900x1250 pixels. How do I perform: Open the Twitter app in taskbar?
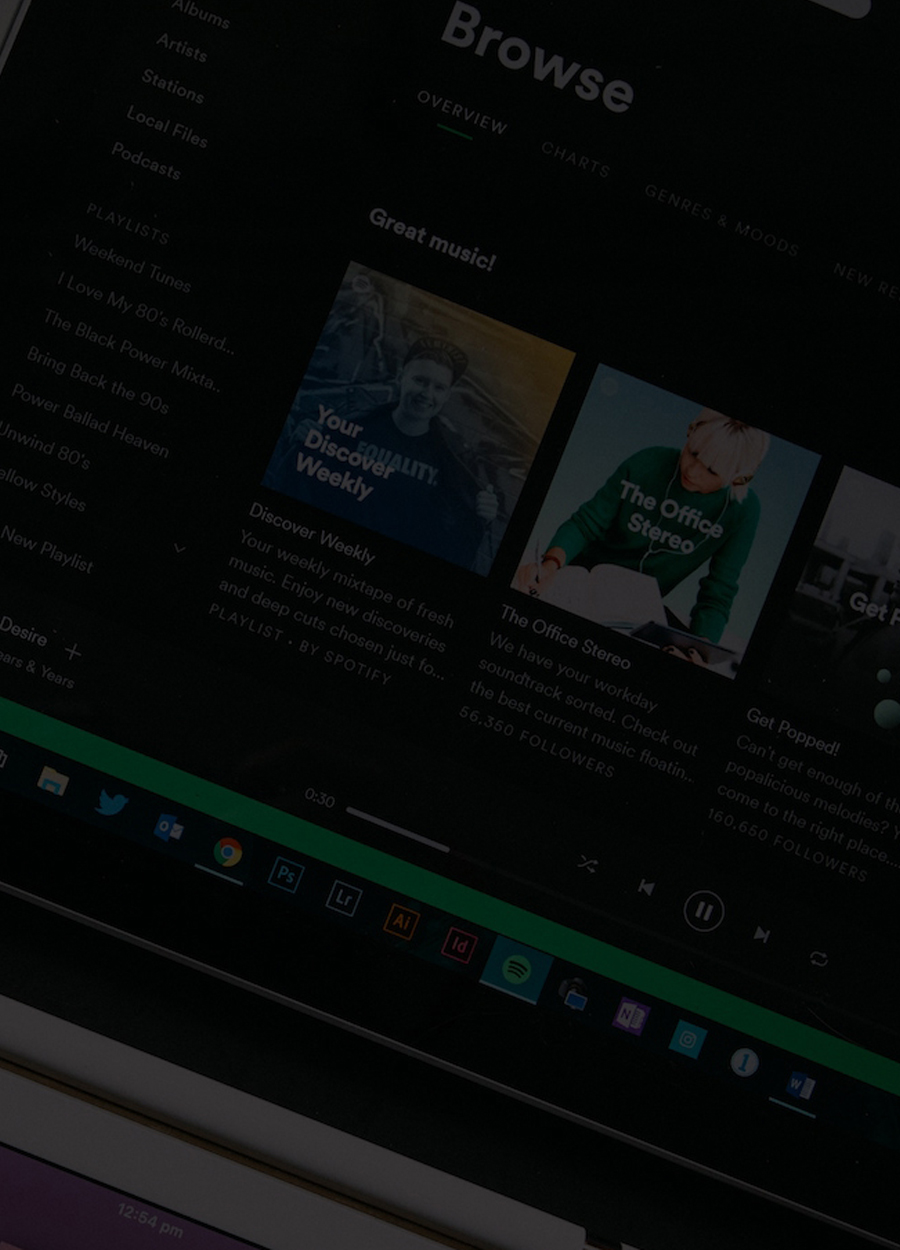point(111,803)
